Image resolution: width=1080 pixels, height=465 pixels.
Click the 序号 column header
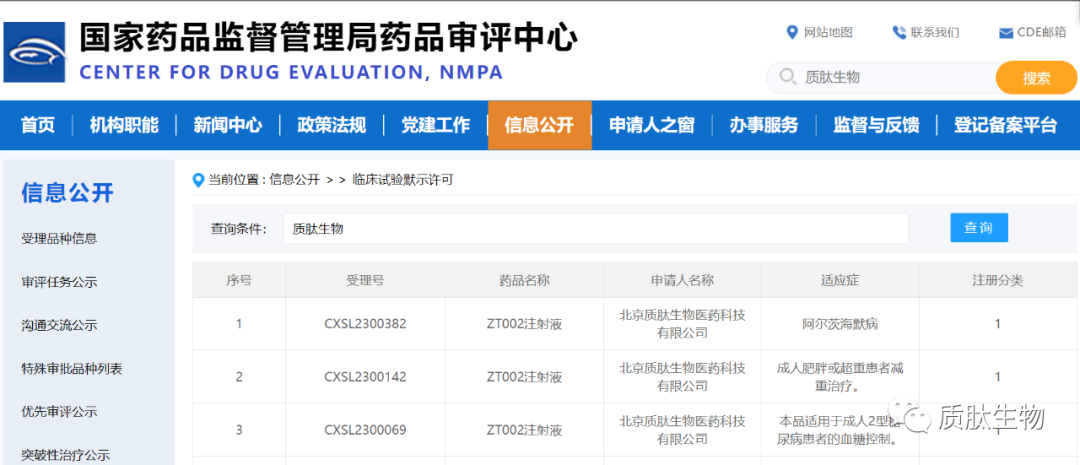pos(239,280)
